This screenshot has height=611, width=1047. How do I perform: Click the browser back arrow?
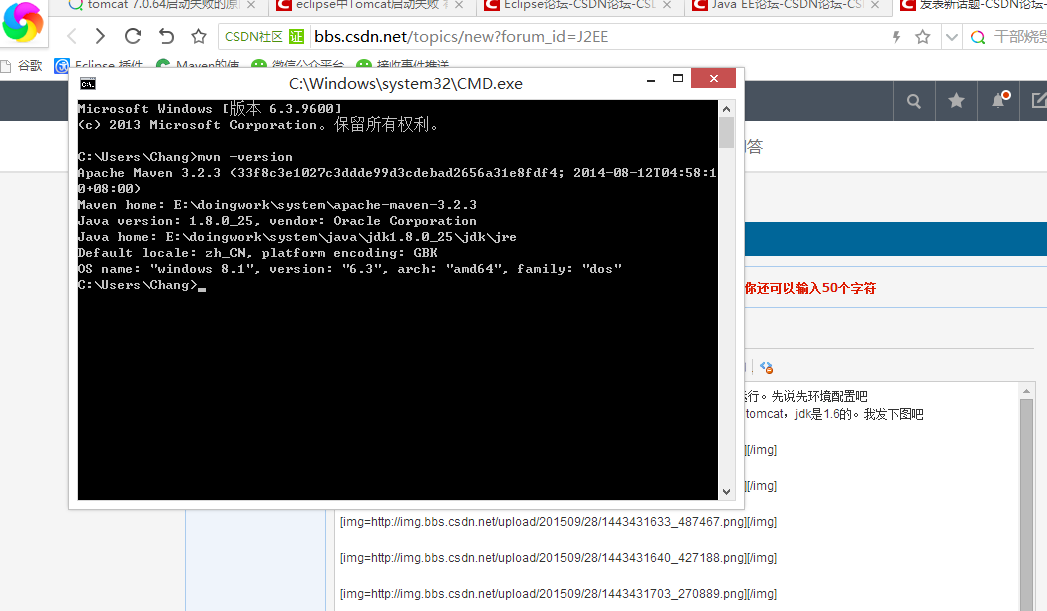pyautogui.click(x=71, y=37)
